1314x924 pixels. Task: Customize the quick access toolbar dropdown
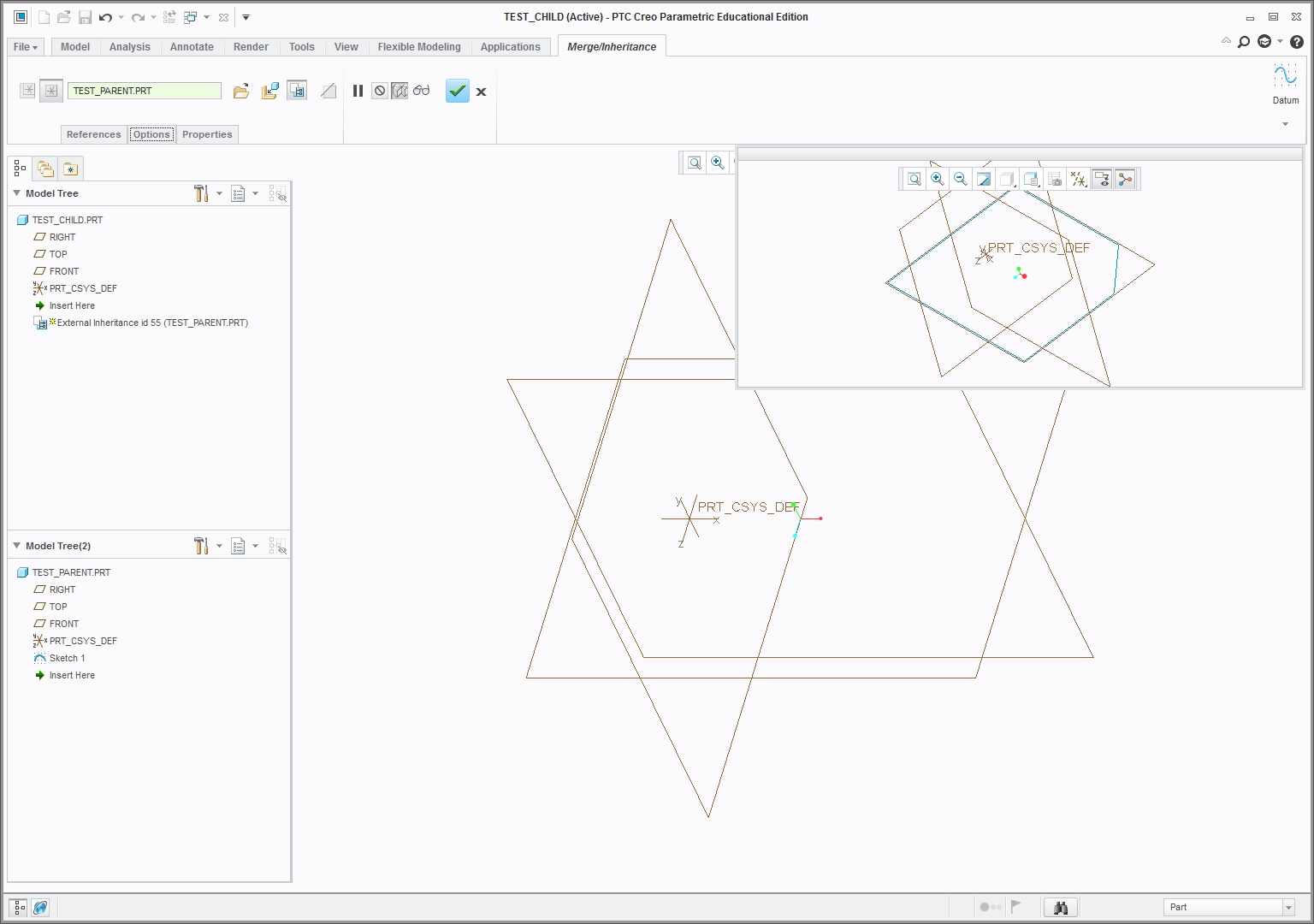[x=246, y=17]
